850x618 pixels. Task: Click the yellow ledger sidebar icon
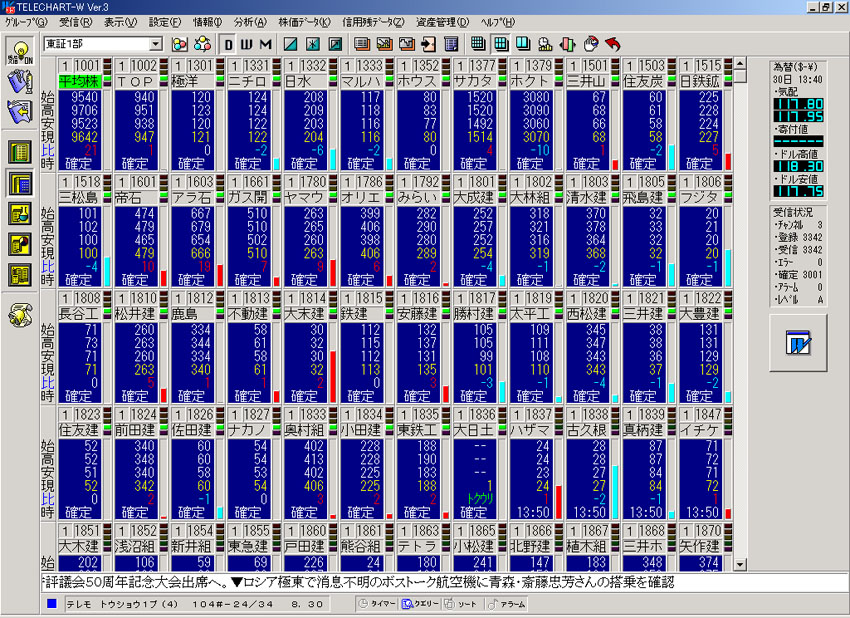pos(20,275)
